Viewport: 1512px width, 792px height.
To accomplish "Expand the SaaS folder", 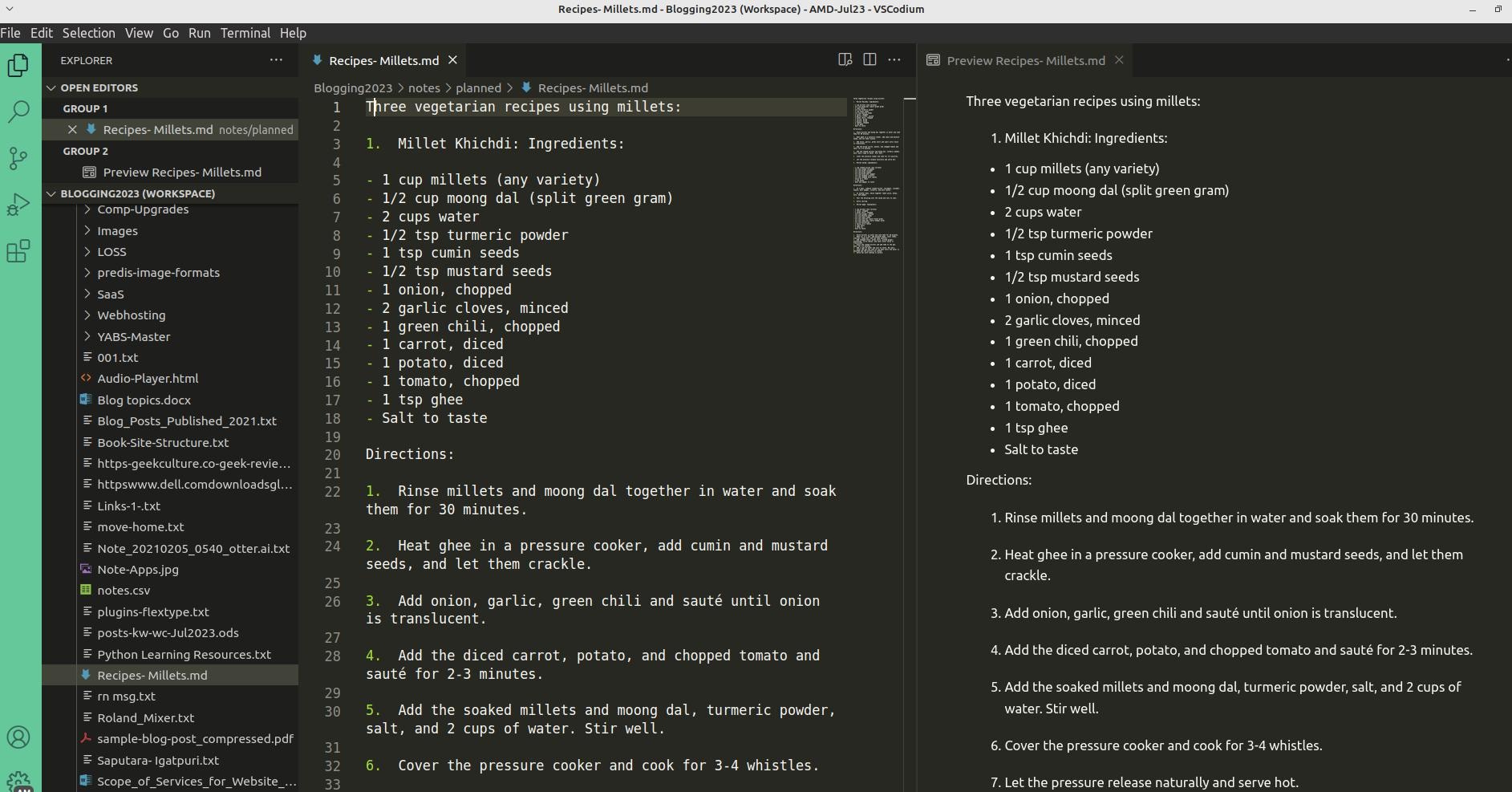I will coord(87,294).
